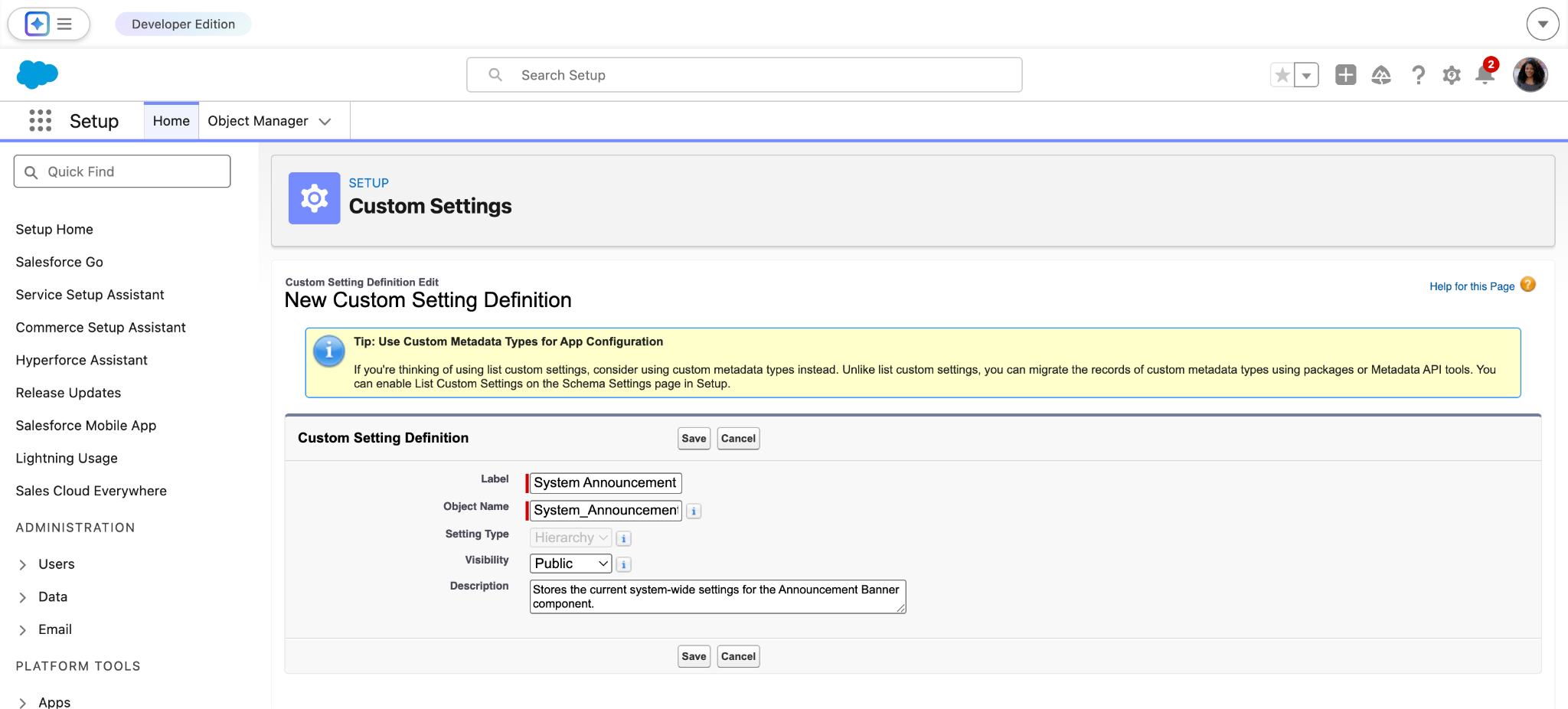Screen dimensions: 1568x709
Task: Click the favorites star icon
Action: pyautogui.click(x=1282, y=74)
